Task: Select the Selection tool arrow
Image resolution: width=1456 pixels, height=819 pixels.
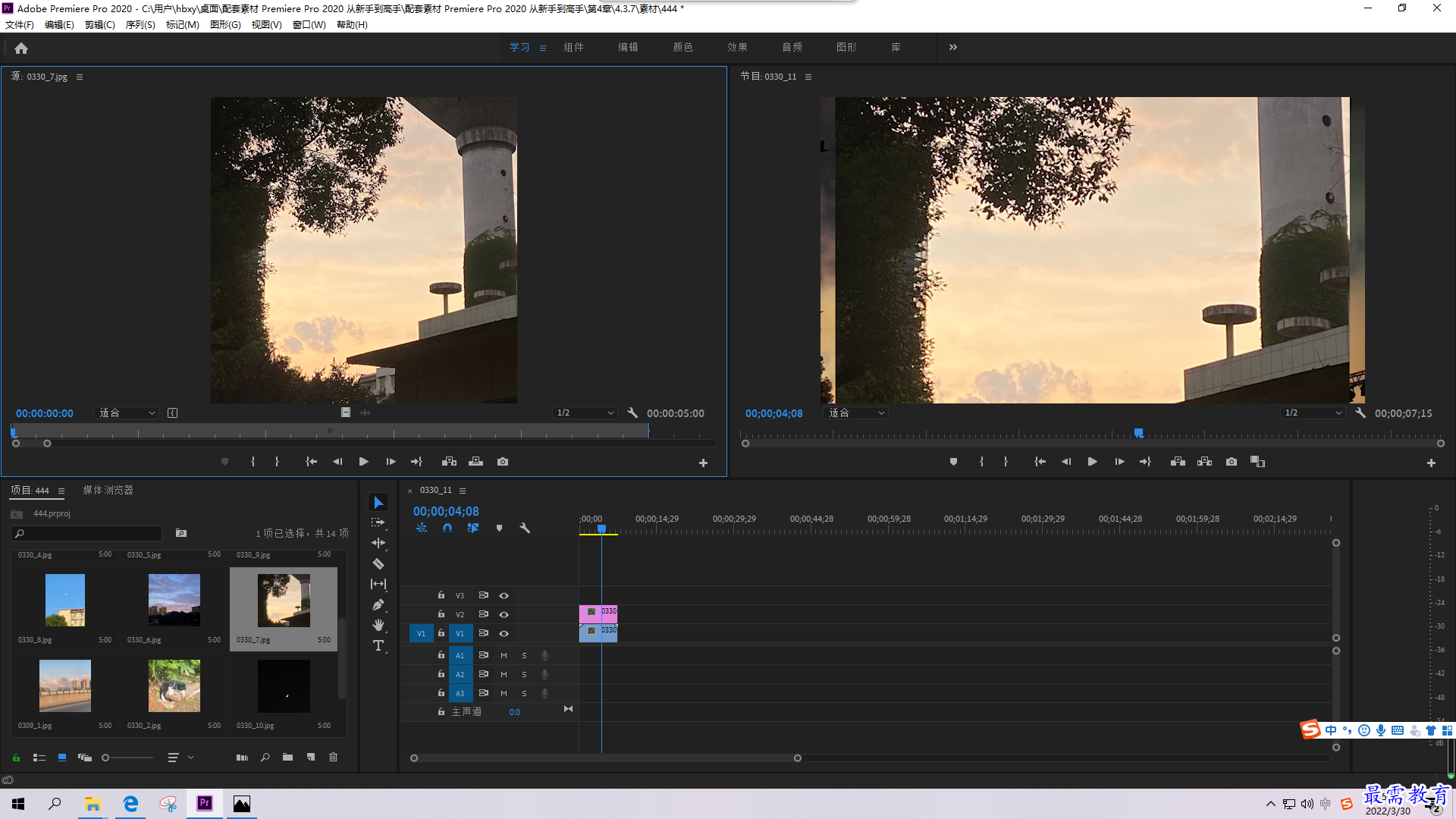Action: [x=378, y=503]
